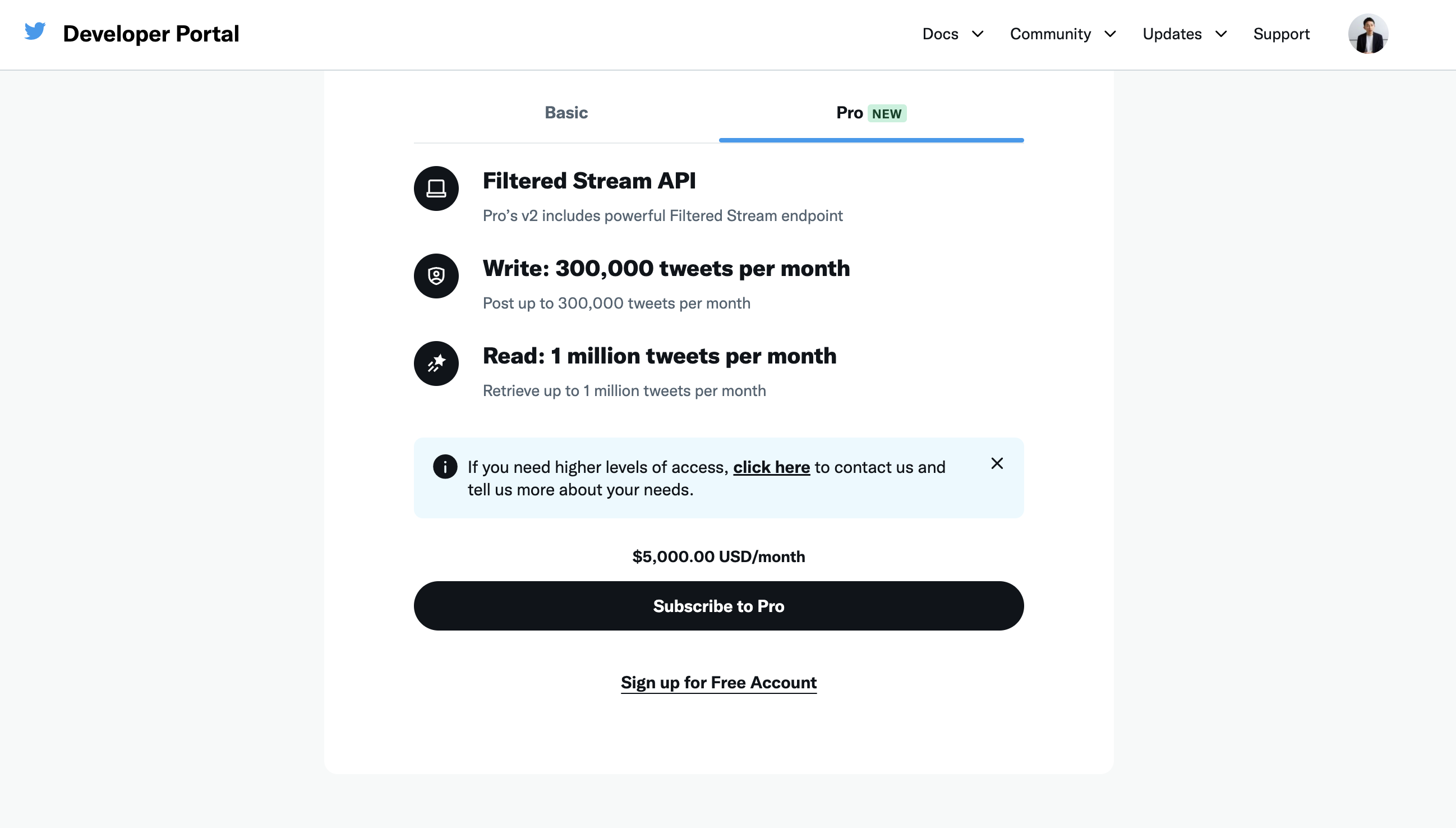Click the info icon in the notice banner
The image size is (1456, 828).
(x=445, y=467)
